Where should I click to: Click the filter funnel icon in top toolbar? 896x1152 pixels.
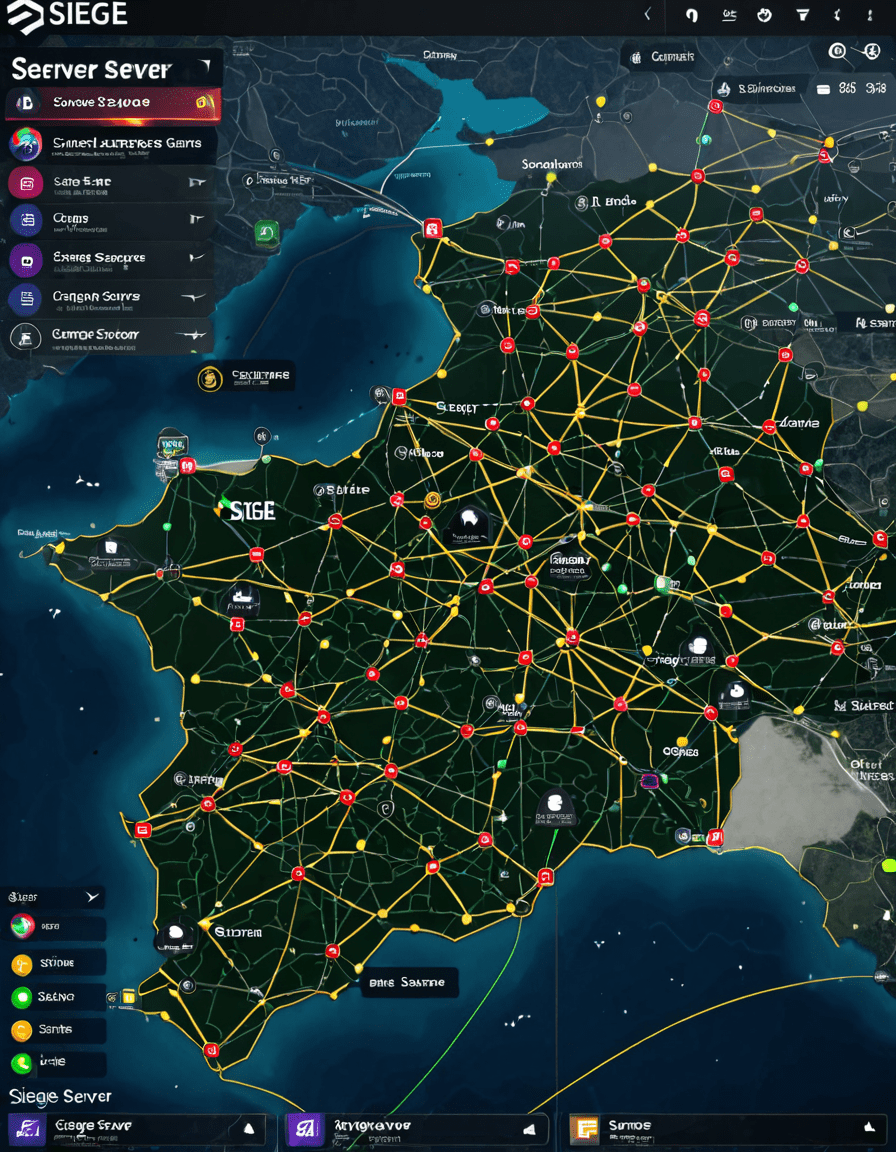tap(803, 15)
